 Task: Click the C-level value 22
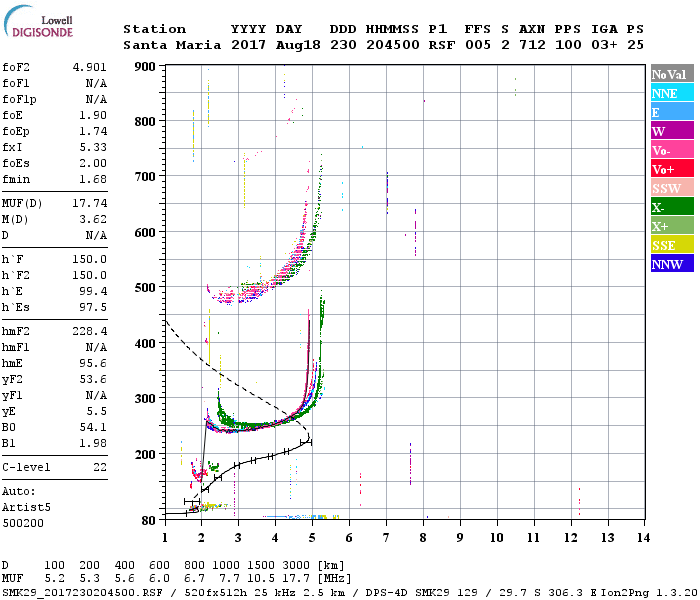[x=100, y=467]
